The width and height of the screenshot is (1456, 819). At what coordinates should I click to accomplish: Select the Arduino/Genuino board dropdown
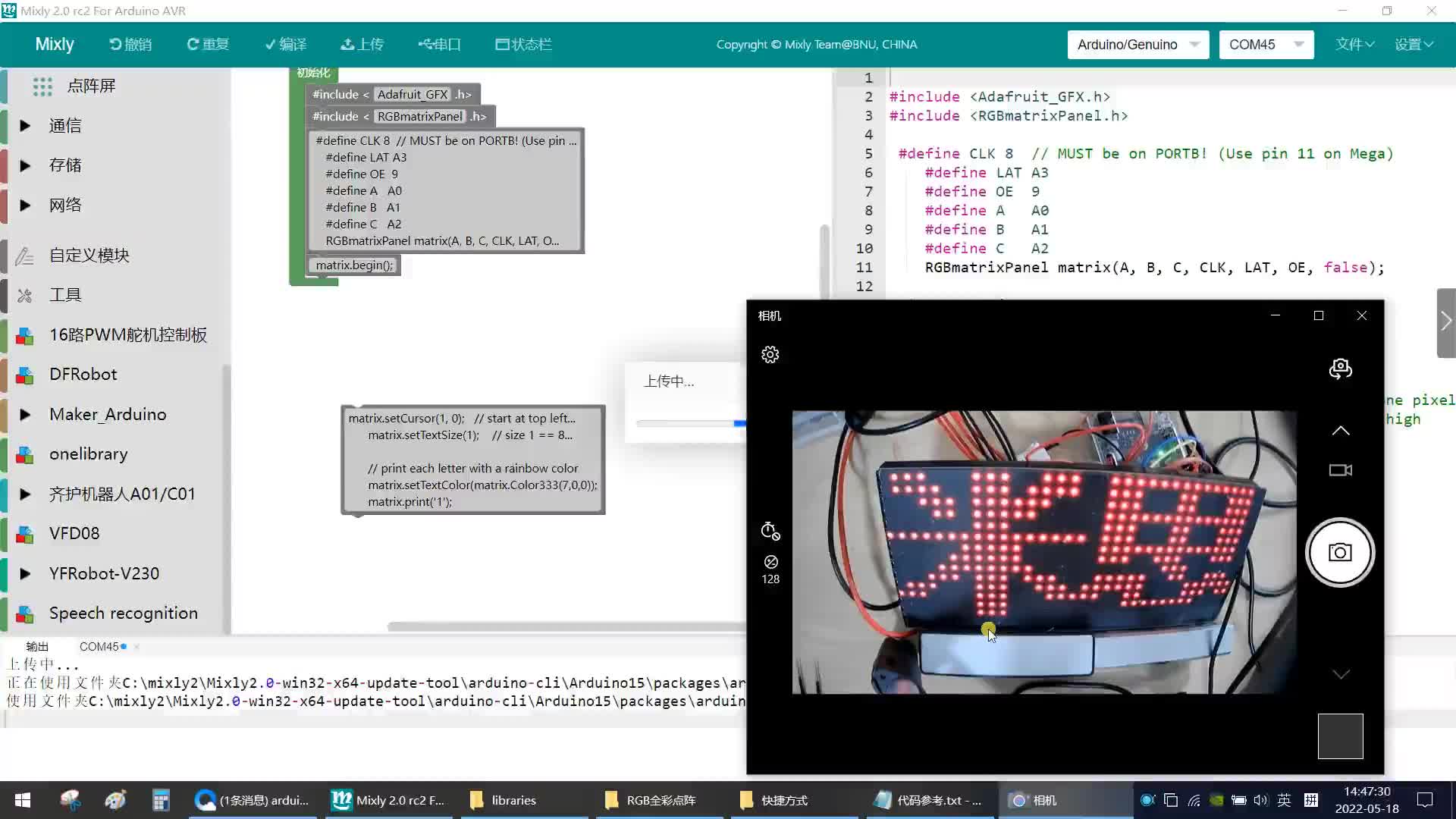click(x=1138, y=44)
